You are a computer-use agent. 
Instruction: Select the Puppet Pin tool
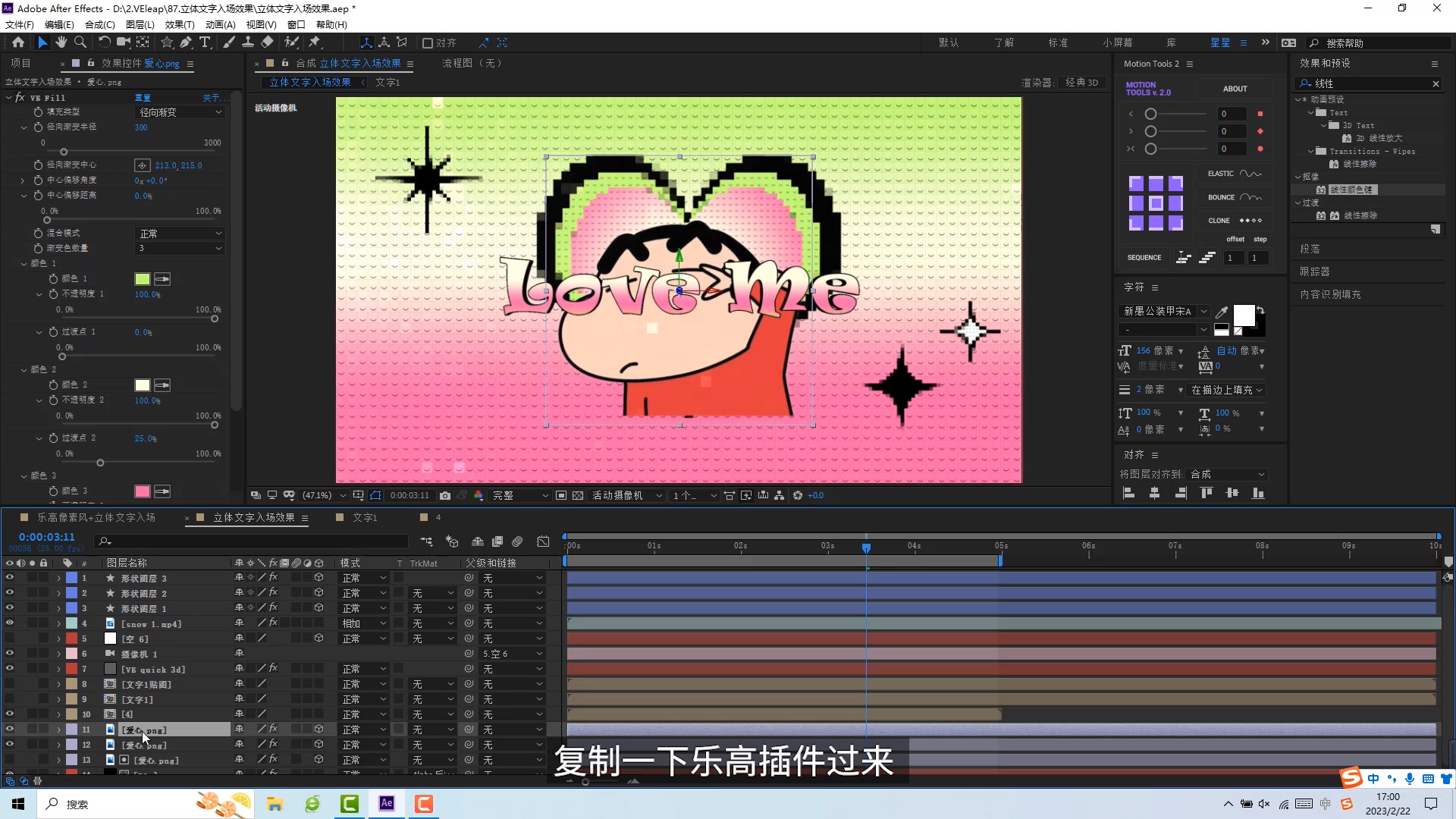315,42
